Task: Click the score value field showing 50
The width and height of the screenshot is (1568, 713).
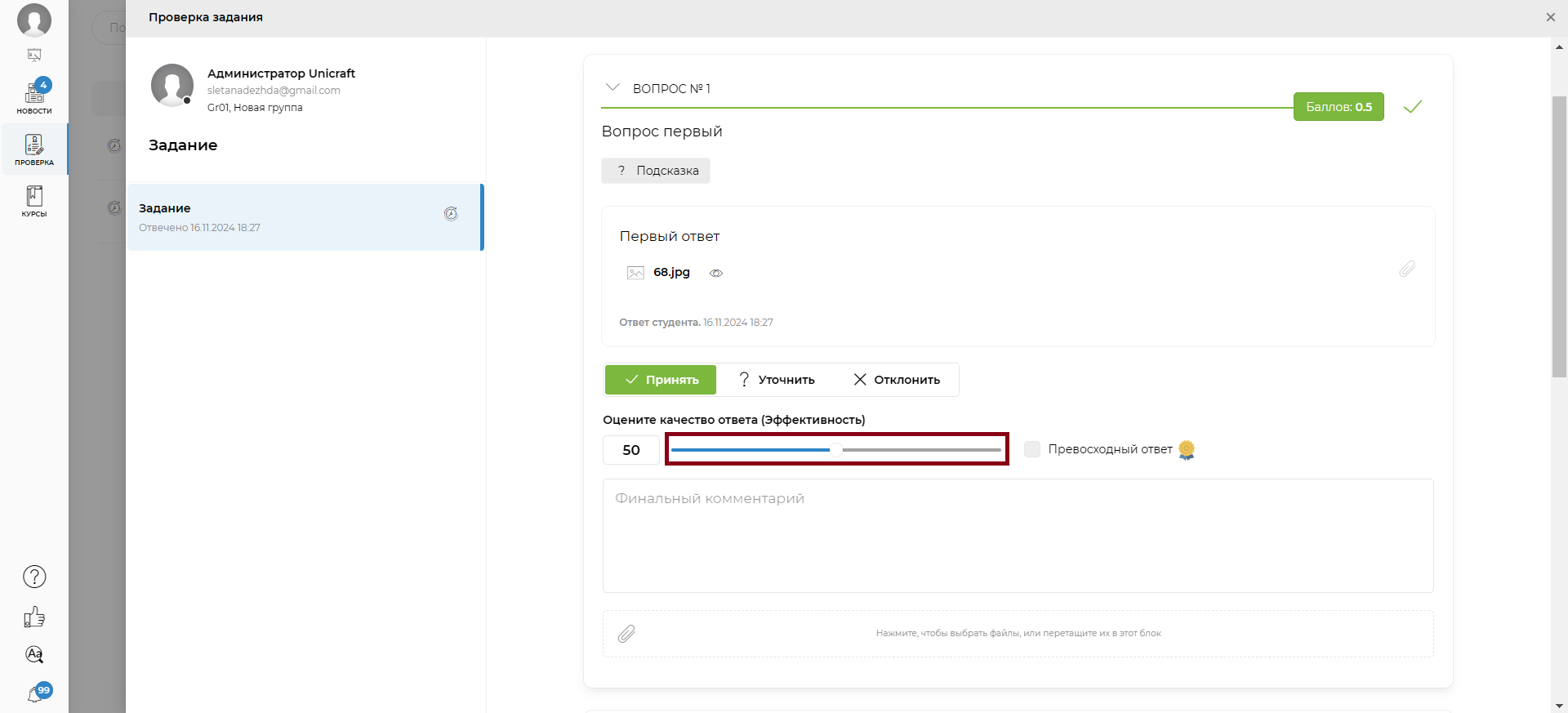Action: coord(631,450)
